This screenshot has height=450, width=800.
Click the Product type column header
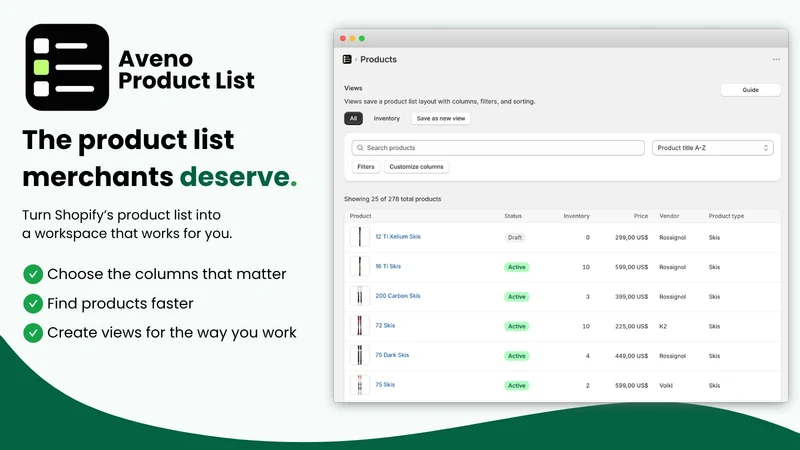(x=726, y=216)
